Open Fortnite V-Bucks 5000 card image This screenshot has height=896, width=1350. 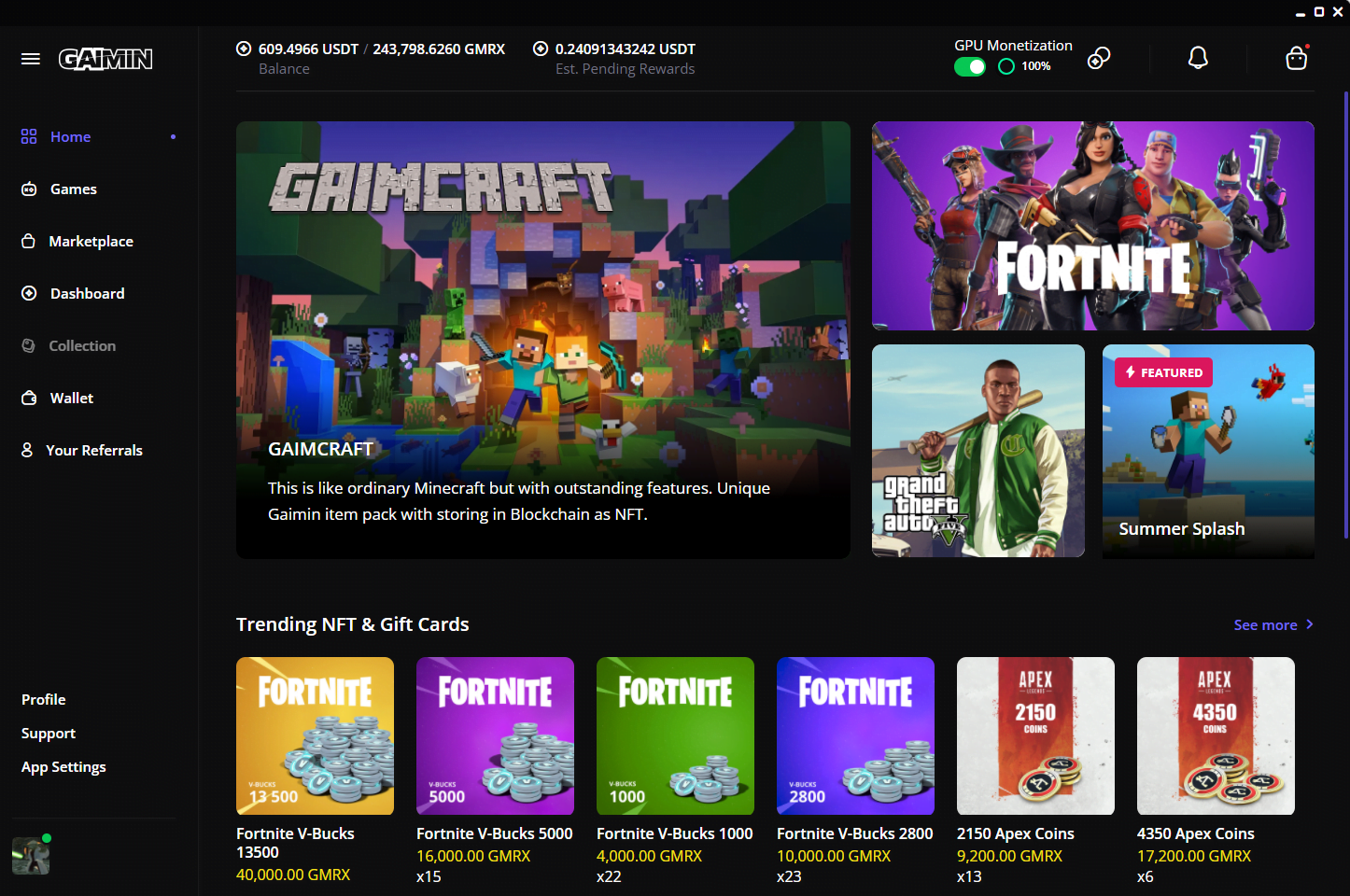[x=495, y=735]
